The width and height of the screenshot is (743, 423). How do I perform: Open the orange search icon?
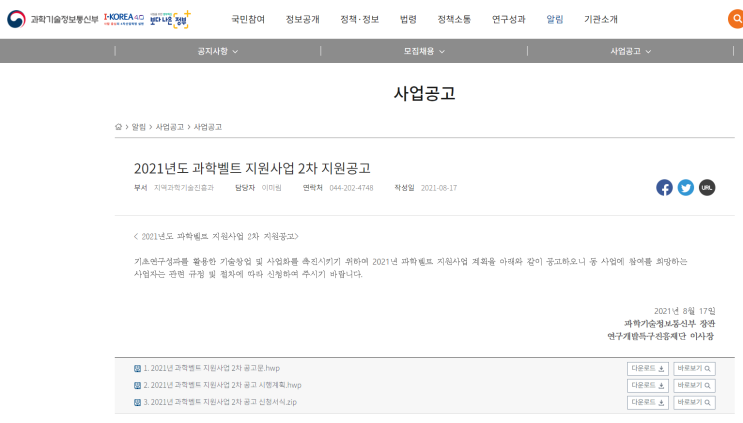736,19
